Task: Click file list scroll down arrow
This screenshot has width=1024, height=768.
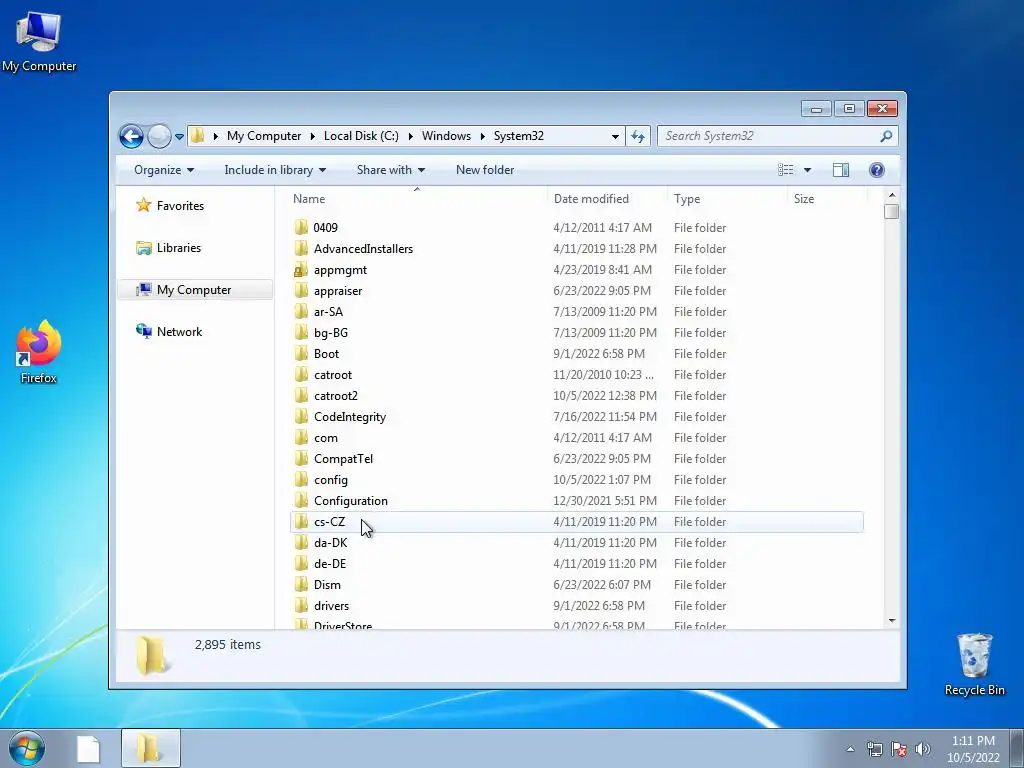Action: [891, 620]
